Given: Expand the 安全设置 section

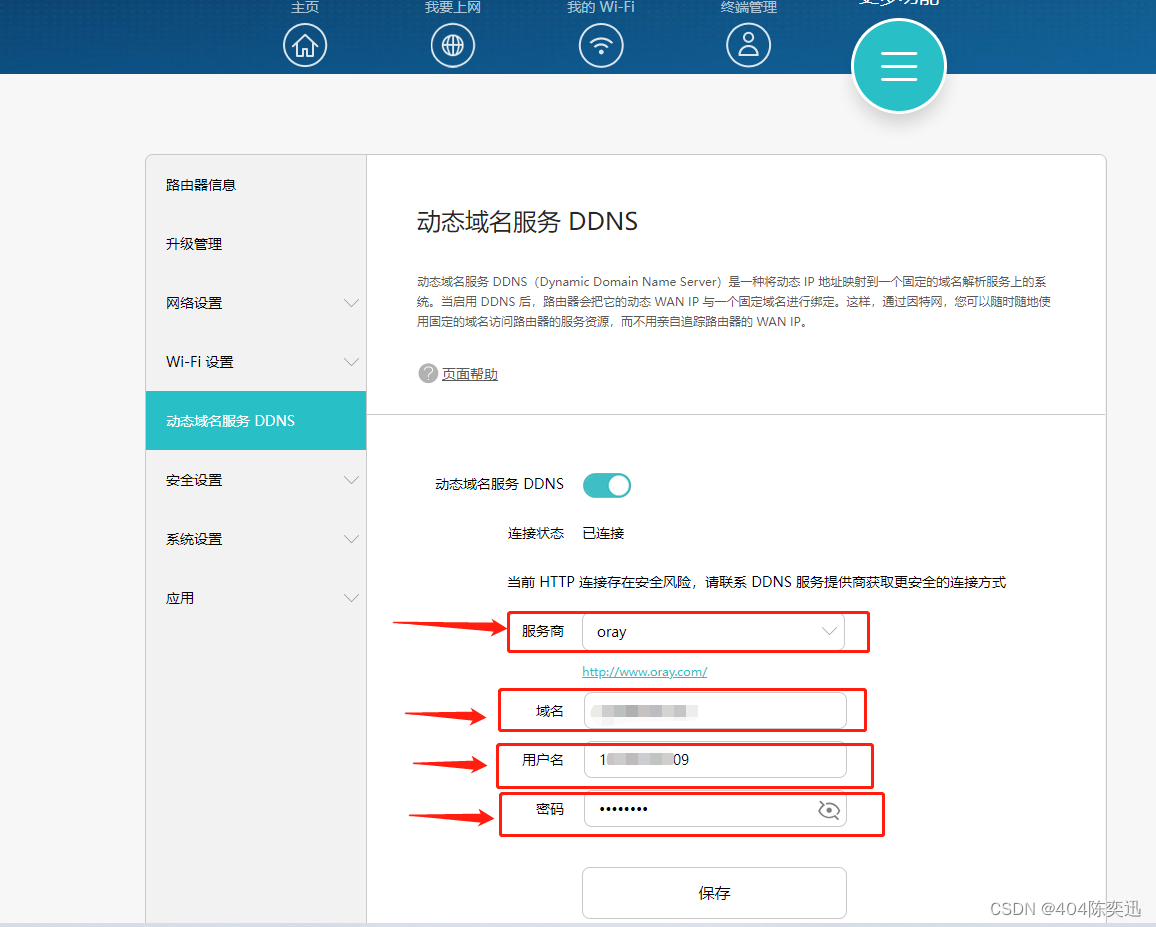Looking at the screenshot, I should (x=256, y=480).
